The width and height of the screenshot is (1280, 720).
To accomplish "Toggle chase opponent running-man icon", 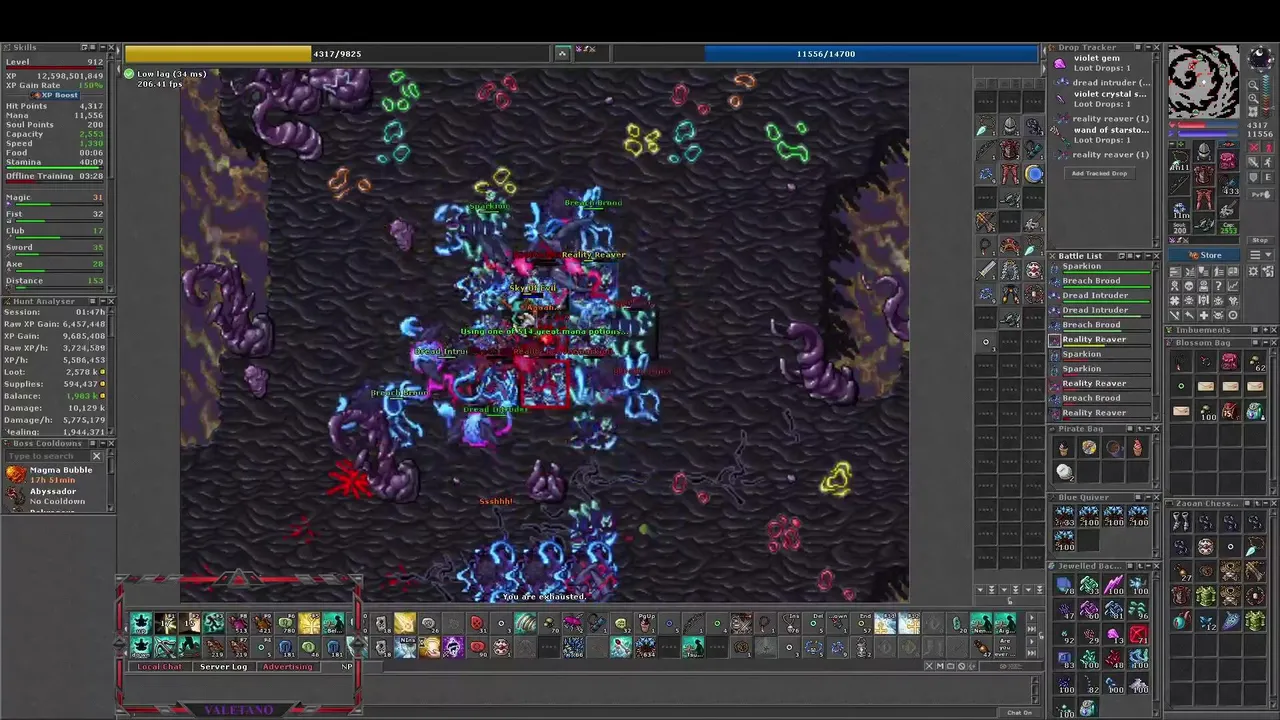I will (x=1268, y=162).
